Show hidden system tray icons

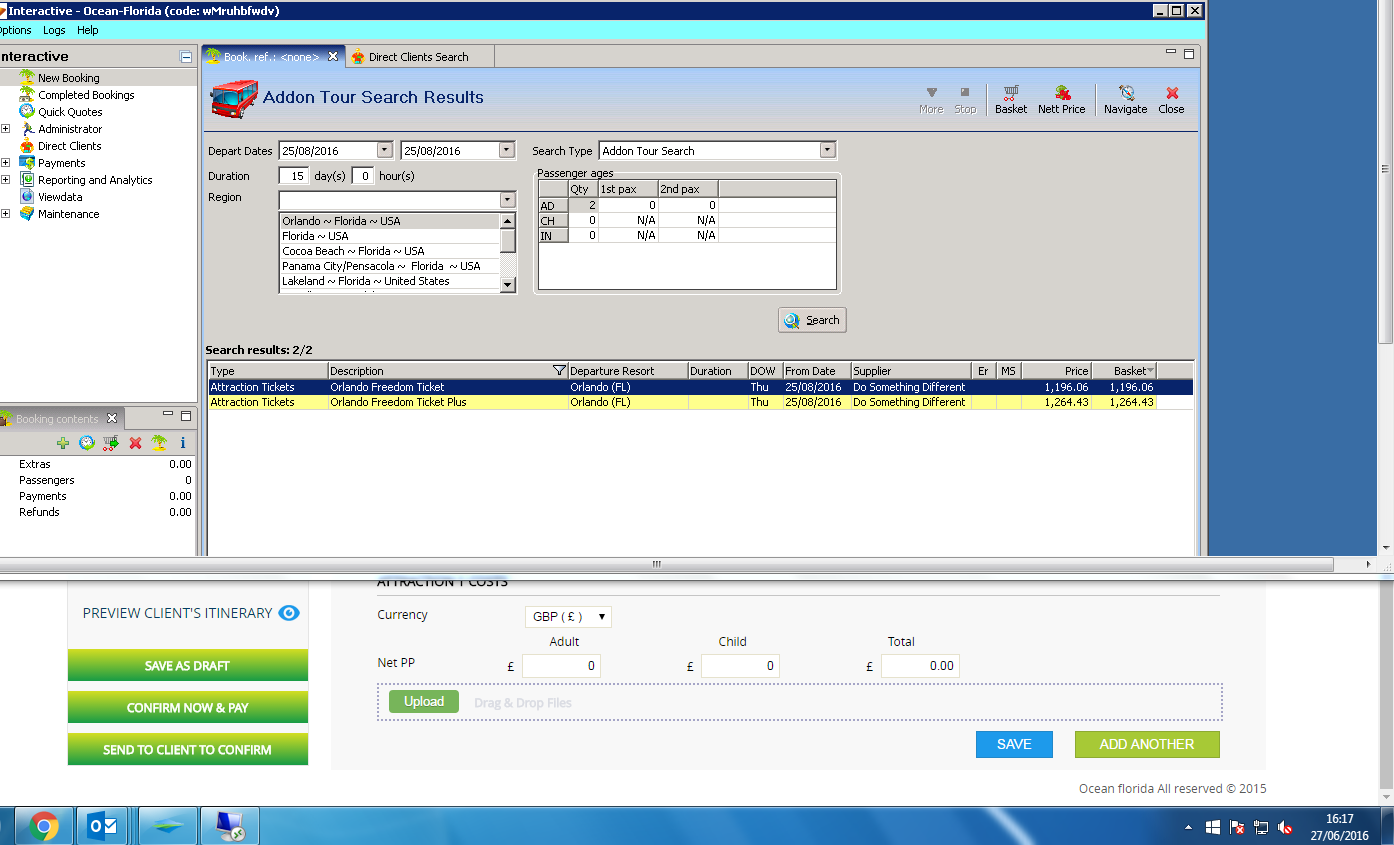1188,828
